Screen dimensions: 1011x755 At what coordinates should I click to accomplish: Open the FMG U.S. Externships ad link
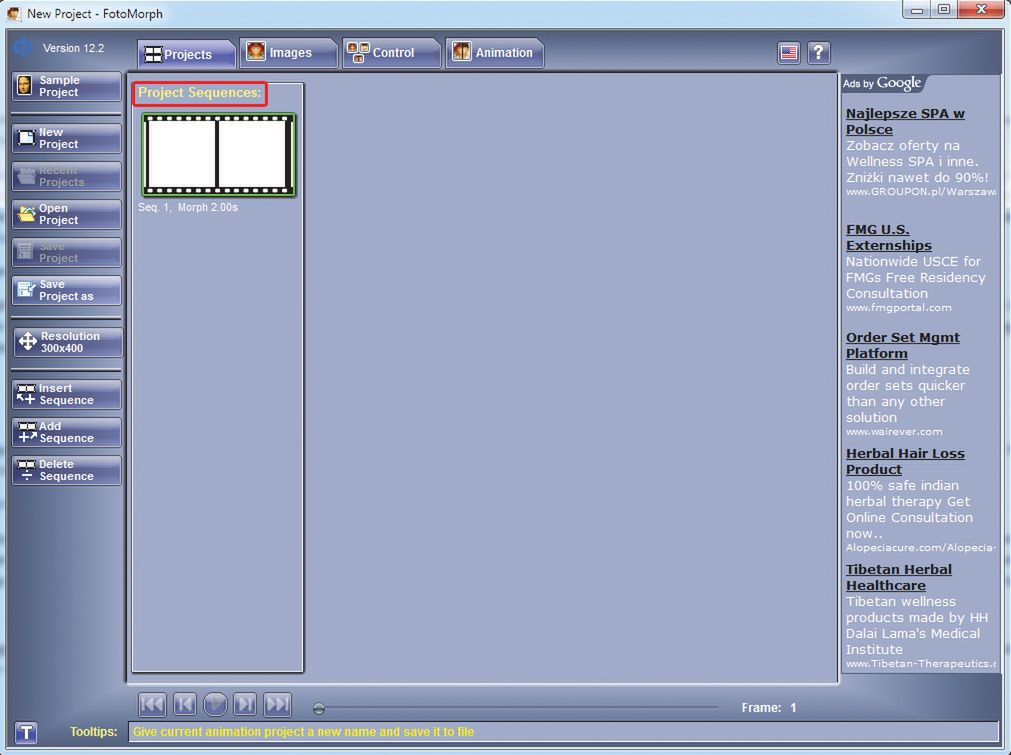click(x=889, y=237)
